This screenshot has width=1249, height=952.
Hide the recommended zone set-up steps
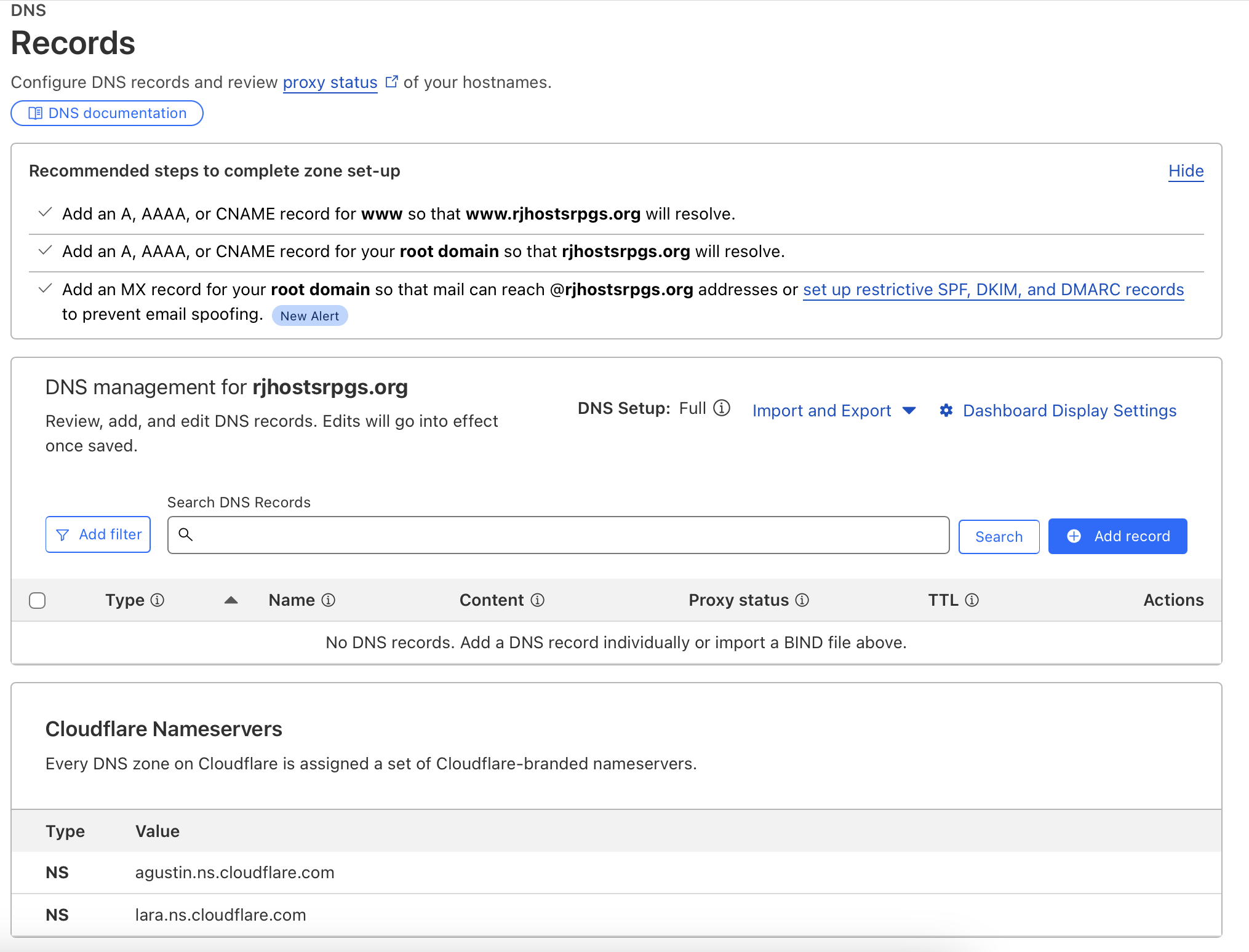[x=1186, y=171]
